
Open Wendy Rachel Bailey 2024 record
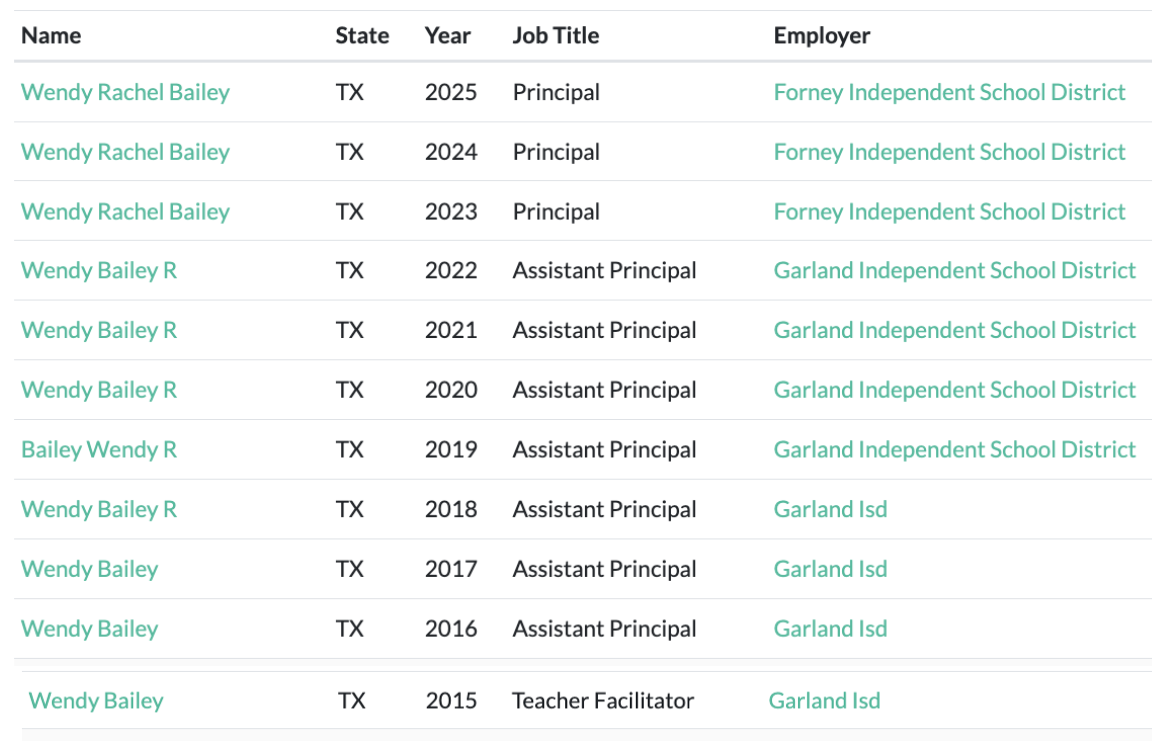click(x=125, y=152)
